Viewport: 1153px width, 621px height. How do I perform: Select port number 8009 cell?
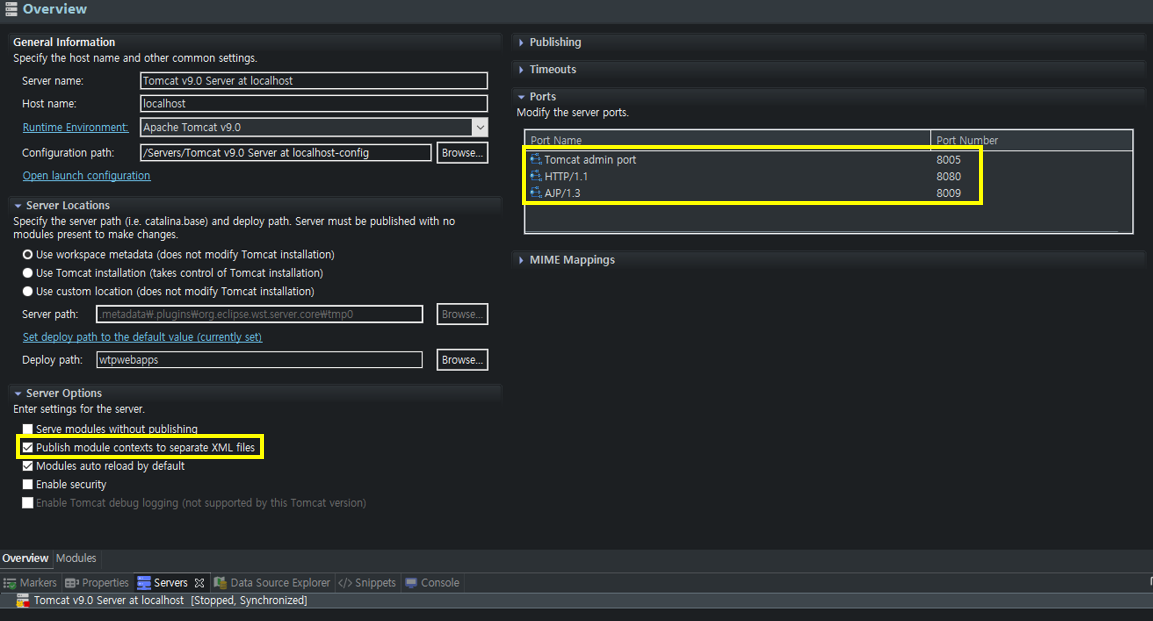tap(949, 193)
